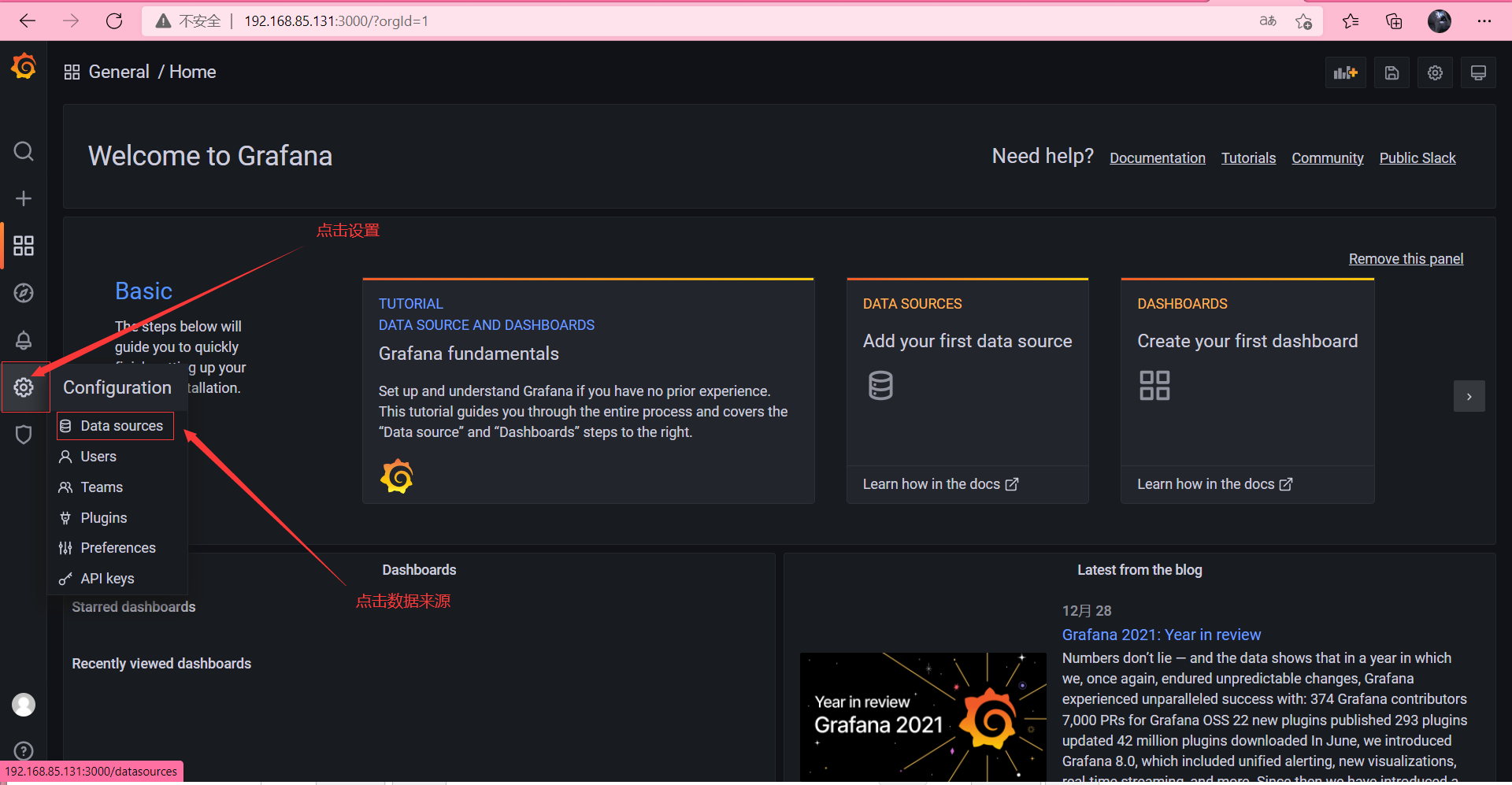Click Learn how in docs under Dashboards
The width and height of the screenshot is (1512, 785).
click(1214, 484)
